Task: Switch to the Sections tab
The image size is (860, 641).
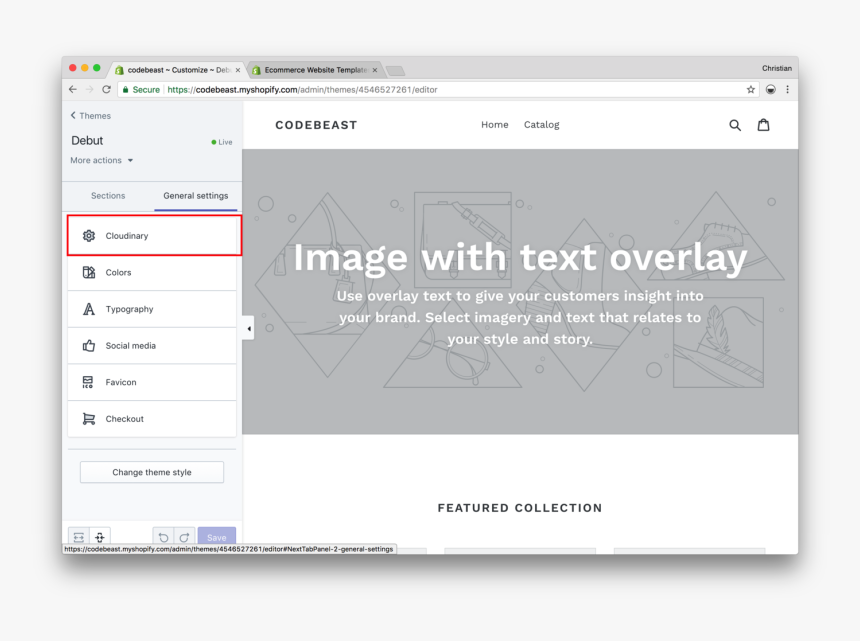Action: click(x=108, y=196)
